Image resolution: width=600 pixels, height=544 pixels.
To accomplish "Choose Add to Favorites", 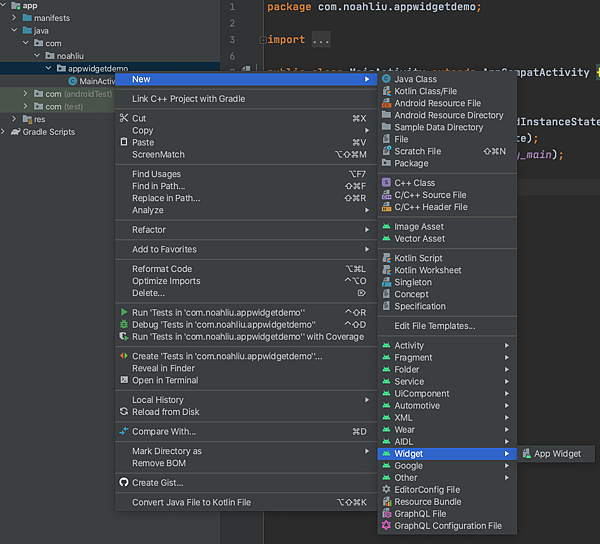I will point(246,249).
